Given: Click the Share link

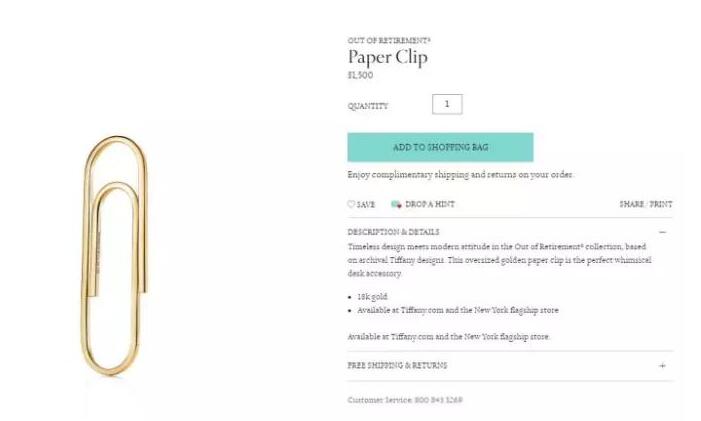Looking at the screenshot, I should point(632,204).
